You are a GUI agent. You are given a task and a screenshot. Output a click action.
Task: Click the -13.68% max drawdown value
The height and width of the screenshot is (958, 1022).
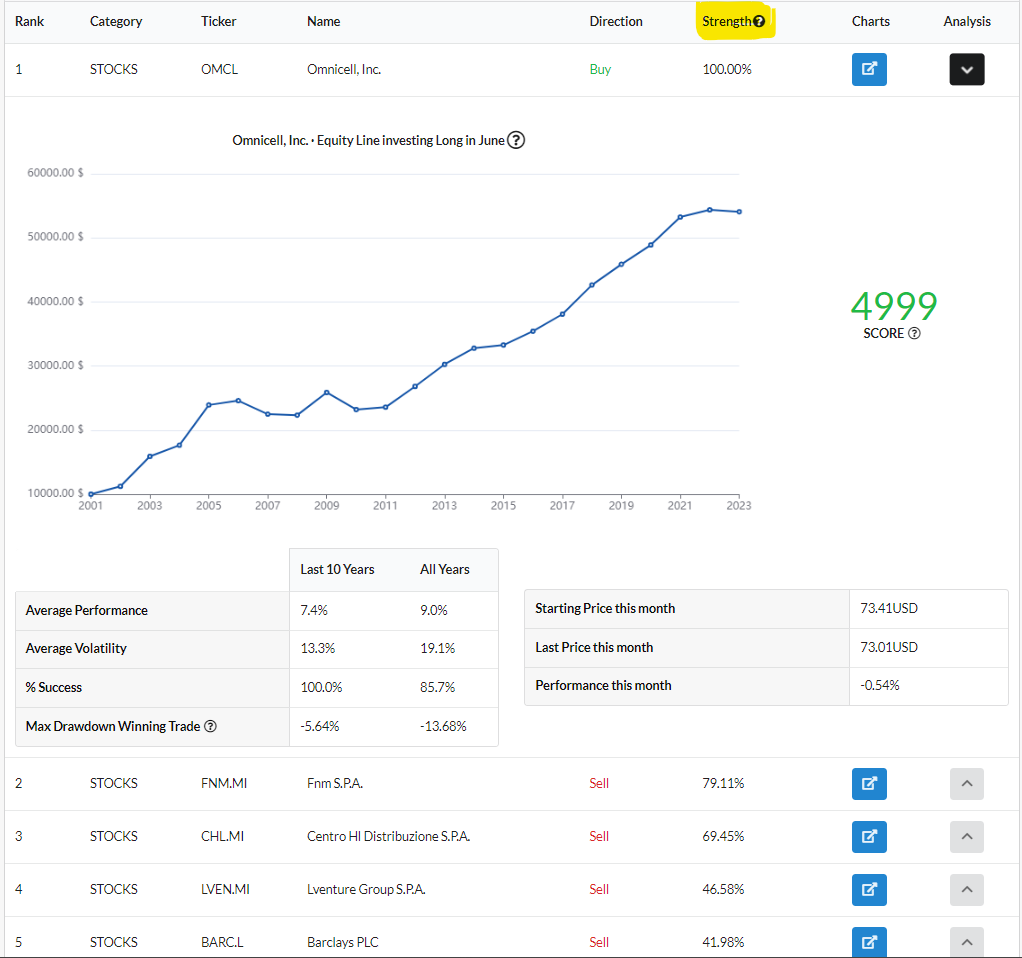[443, 726]
